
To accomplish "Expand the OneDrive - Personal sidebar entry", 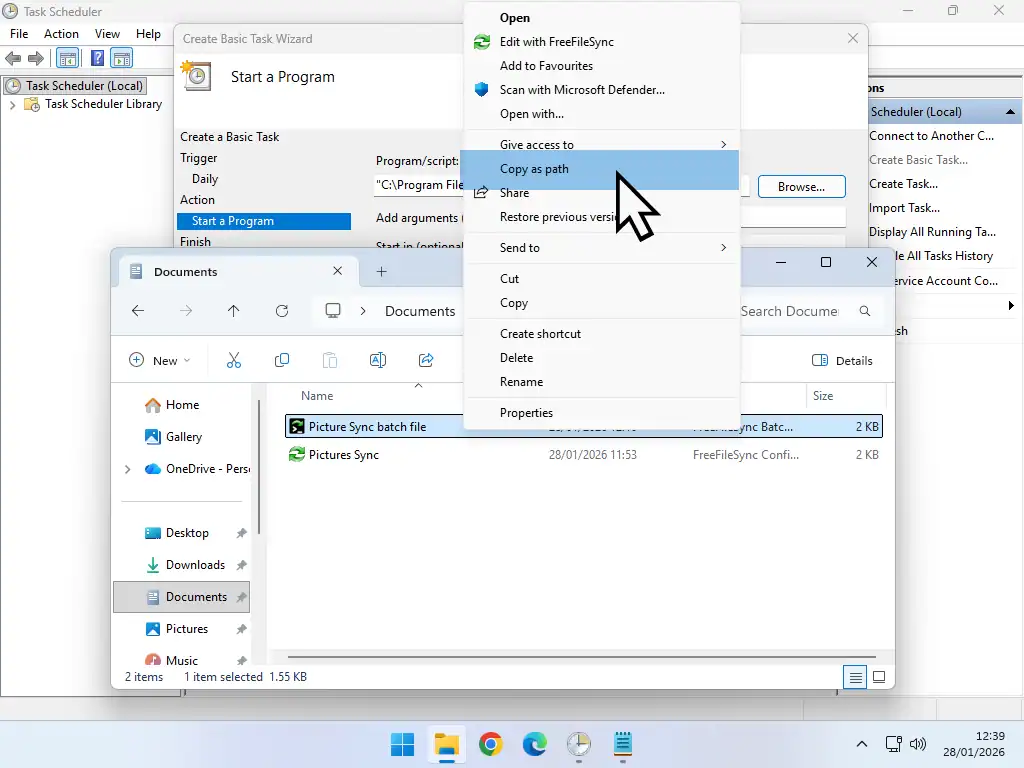I will tap(127, 469).
